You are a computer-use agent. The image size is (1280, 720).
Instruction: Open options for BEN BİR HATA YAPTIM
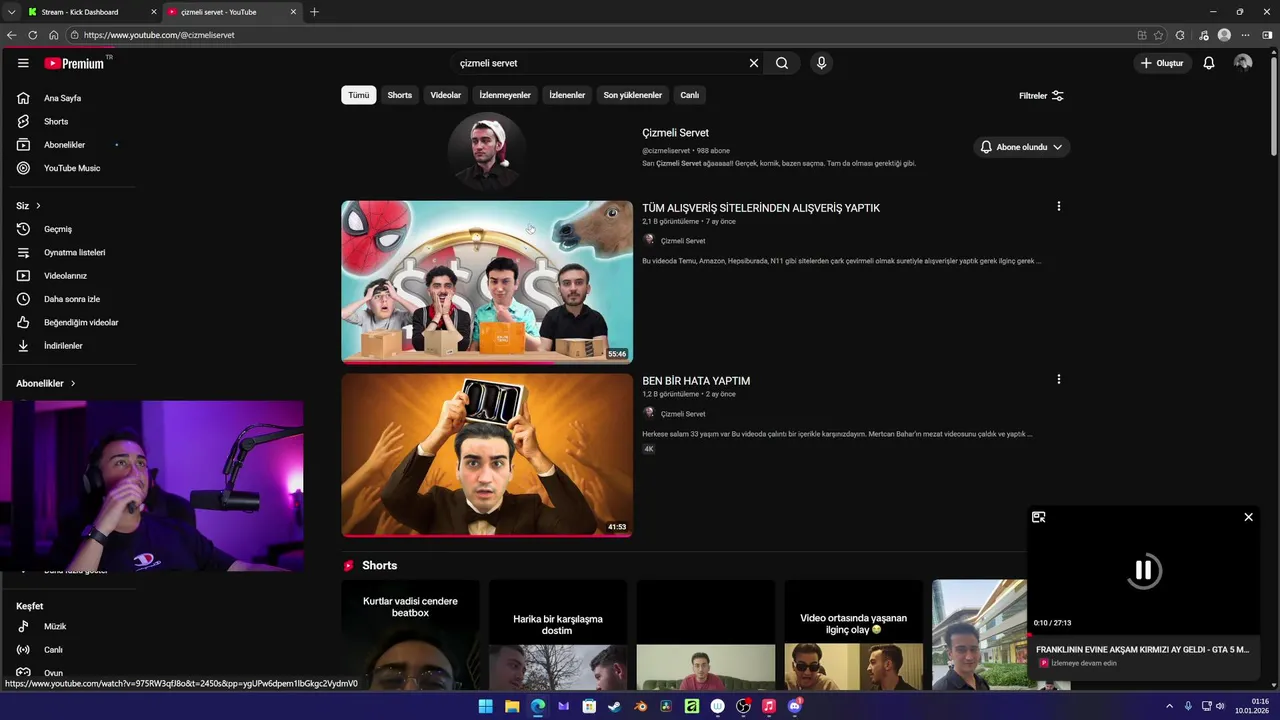click(x=1059, y=379)
